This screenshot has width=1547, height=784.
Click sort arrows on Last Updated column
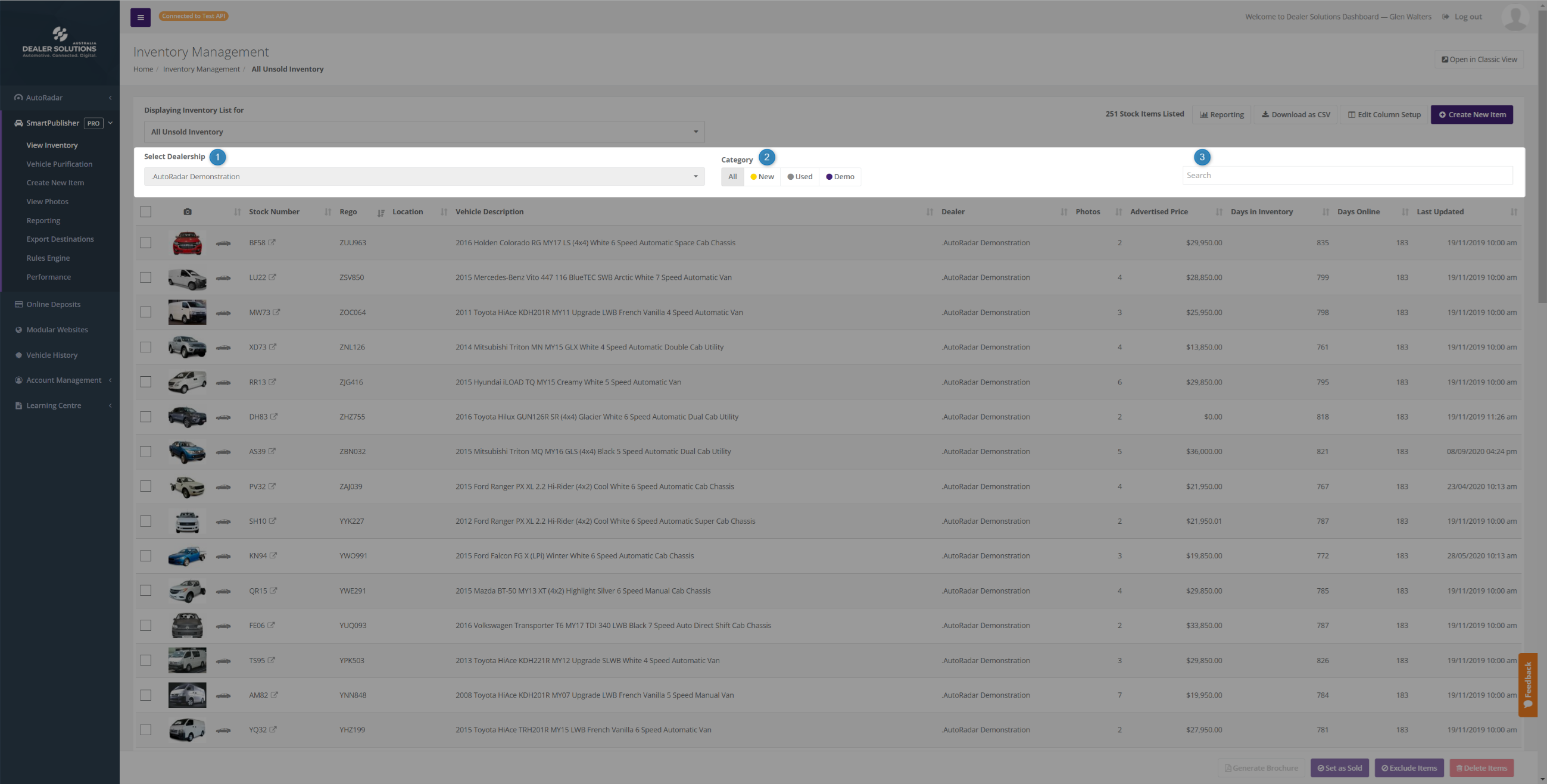coord(1514,212)
